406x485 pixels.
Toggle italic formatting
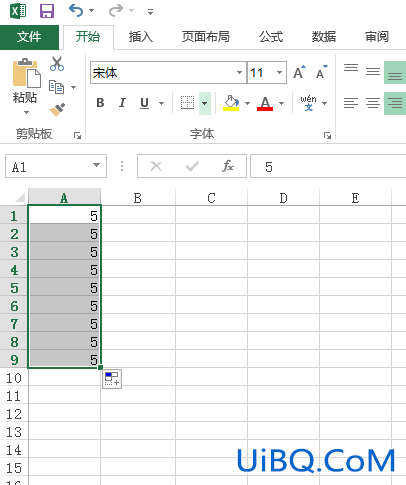pyautogui.click(x=122, y=103)
